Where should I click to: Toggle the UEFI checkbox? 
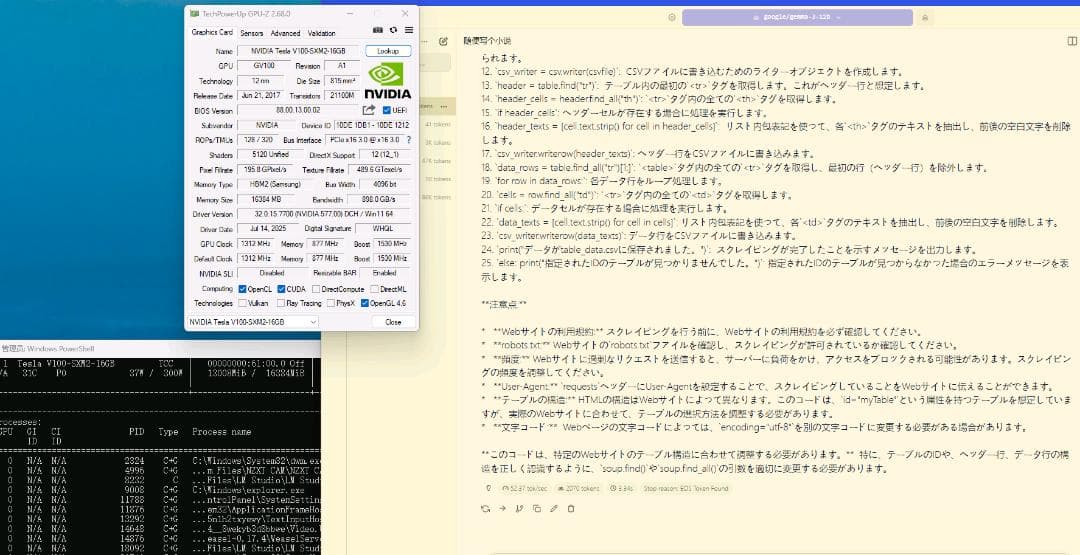click(x=386, y=110)
